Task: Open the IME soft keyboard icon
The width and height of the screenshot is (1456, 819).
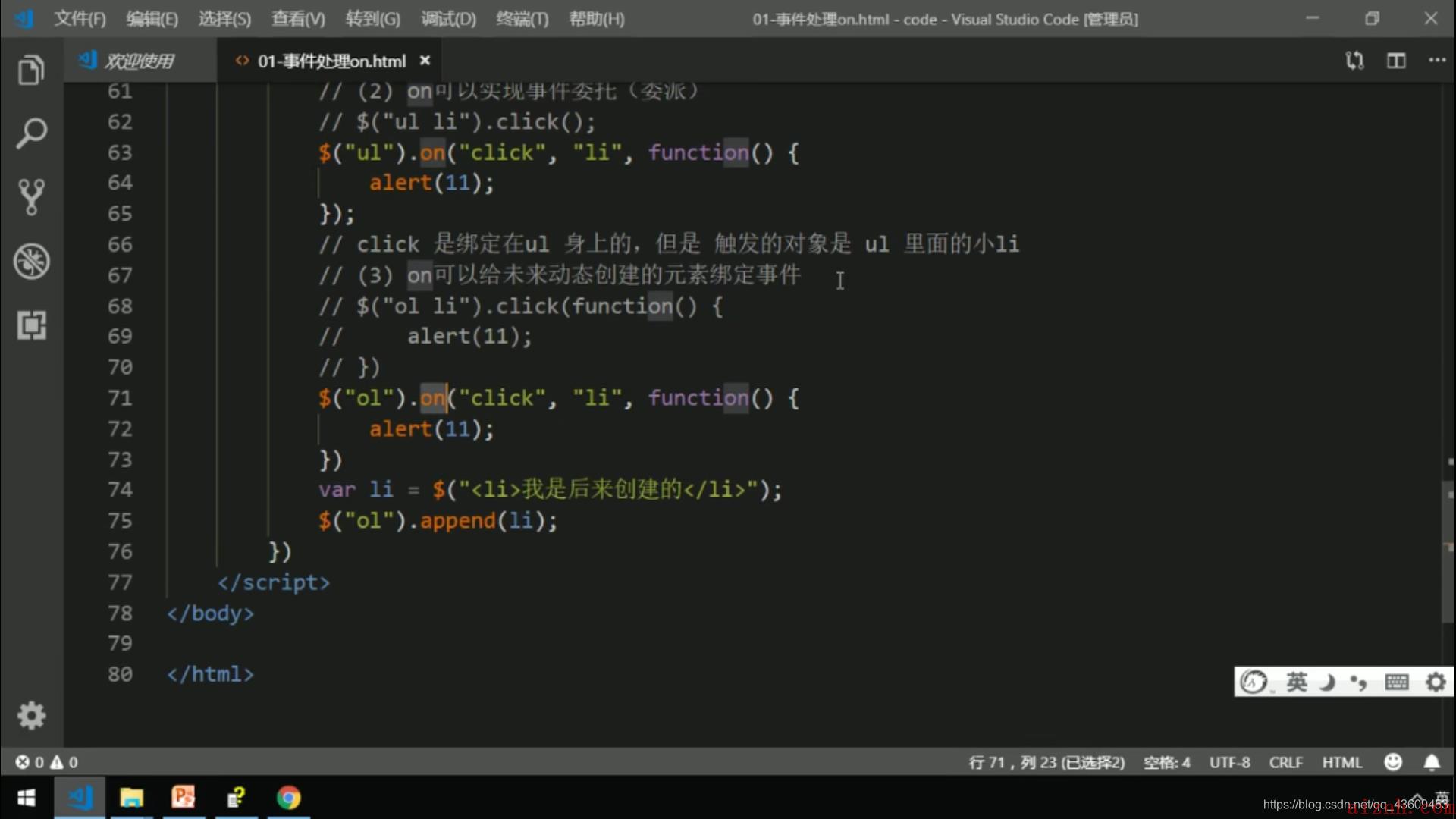Action: click(1396, 682)
